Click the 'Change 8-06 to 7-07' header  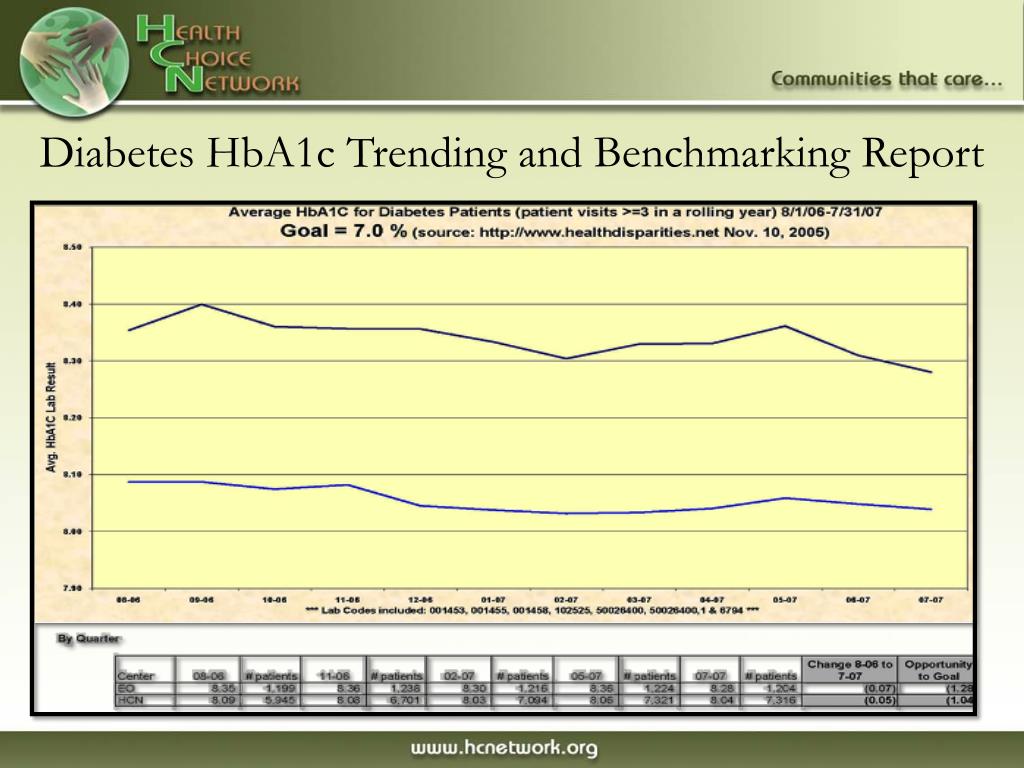click(x=850, y=670)
